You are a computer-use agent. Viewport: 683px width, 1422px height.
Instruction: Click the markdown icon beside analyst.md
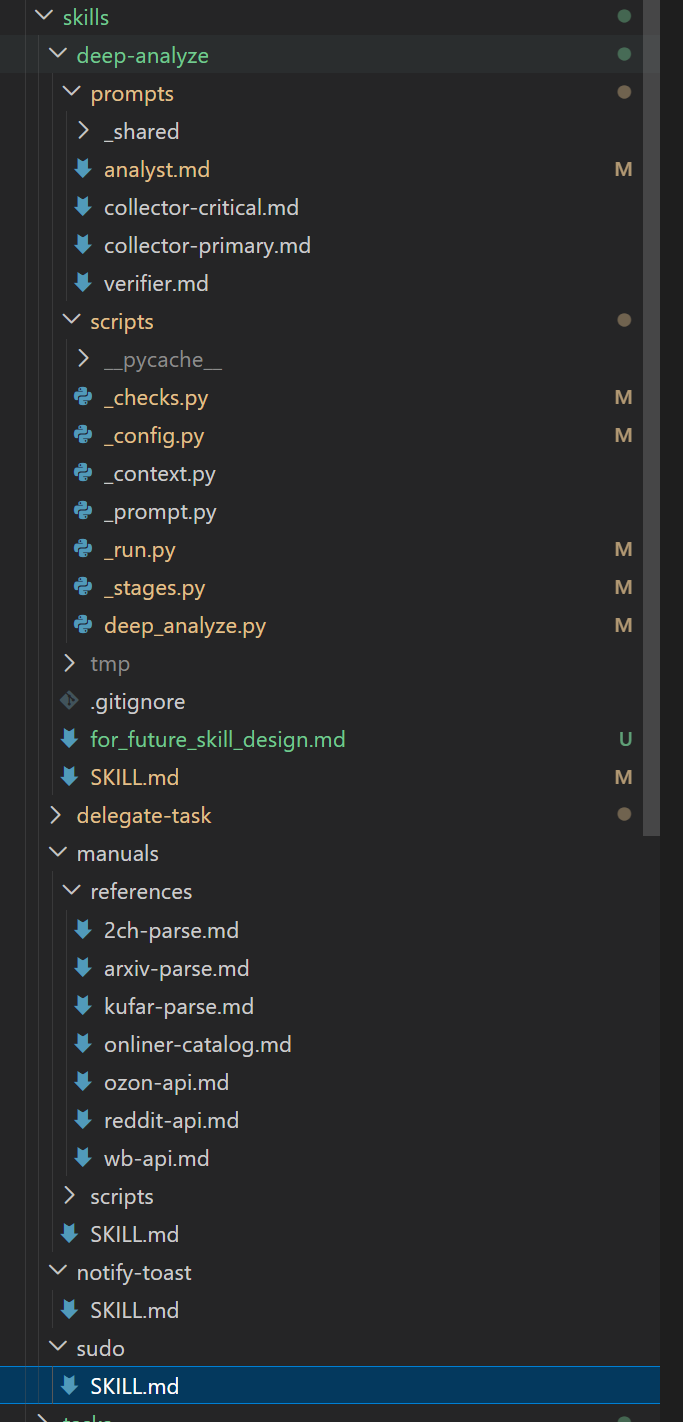point(83,169)
